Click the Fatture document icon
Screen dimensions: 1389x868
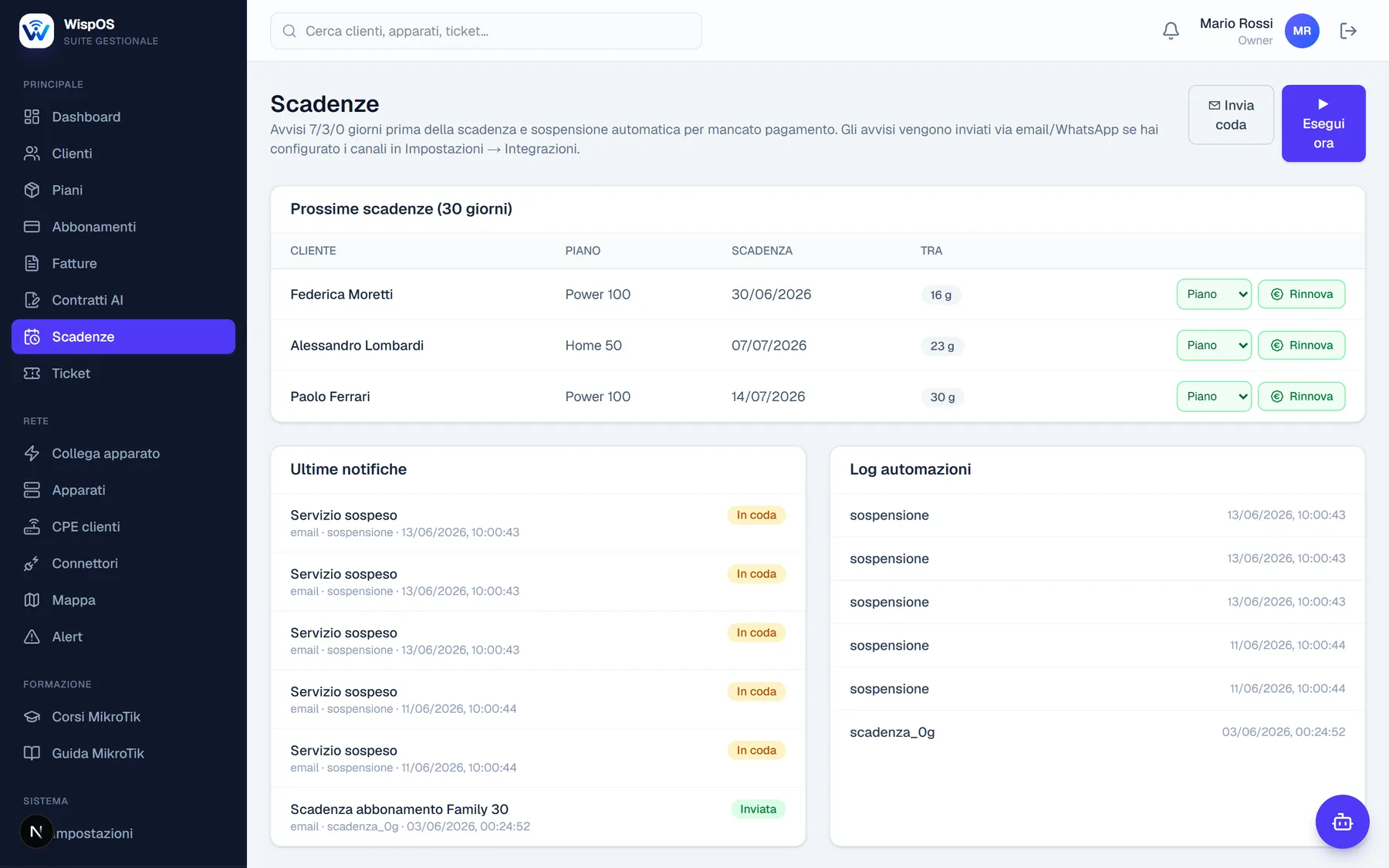pos(32,263)
